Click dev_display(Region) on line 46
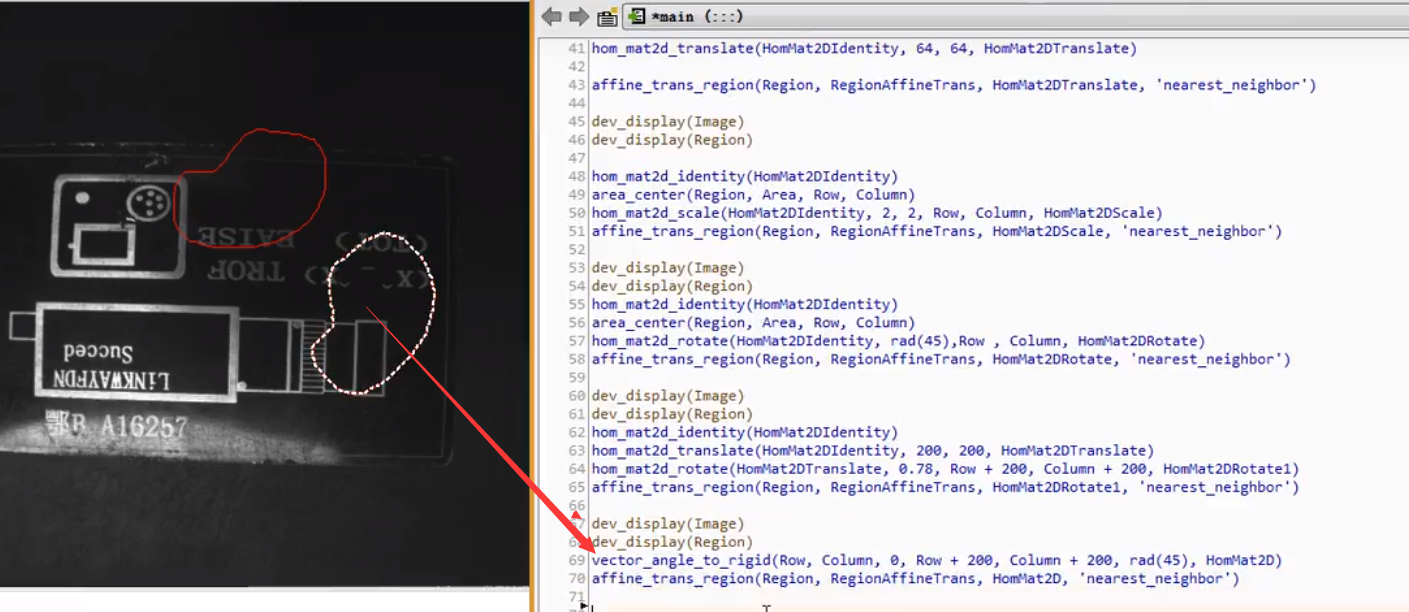The width and height of the screenshot is (1409, 612). tap(672, 140)
